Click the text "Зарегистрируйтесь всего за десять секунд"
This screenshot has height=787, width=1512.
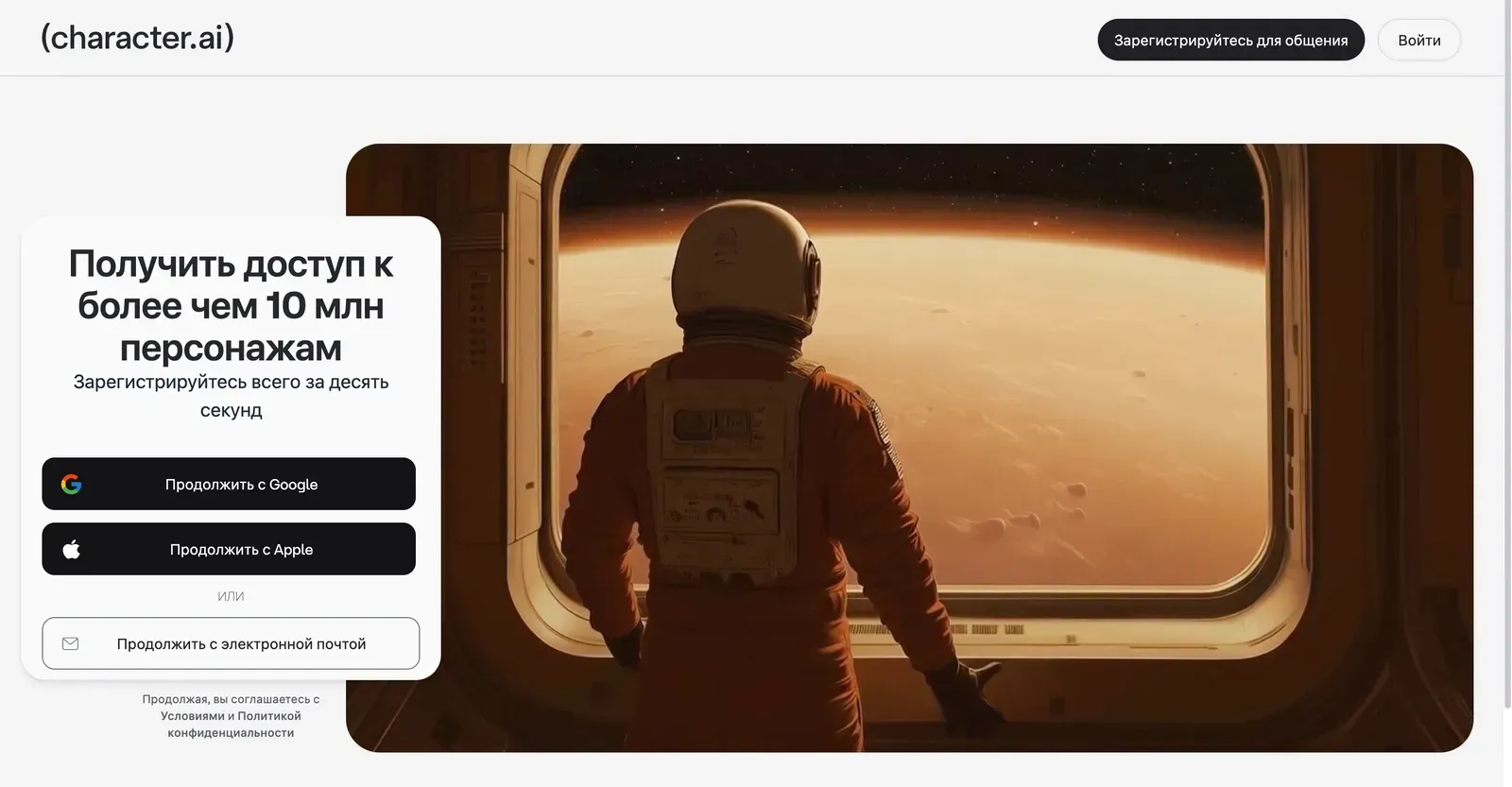pyautogui.click(x=231, y=396)
